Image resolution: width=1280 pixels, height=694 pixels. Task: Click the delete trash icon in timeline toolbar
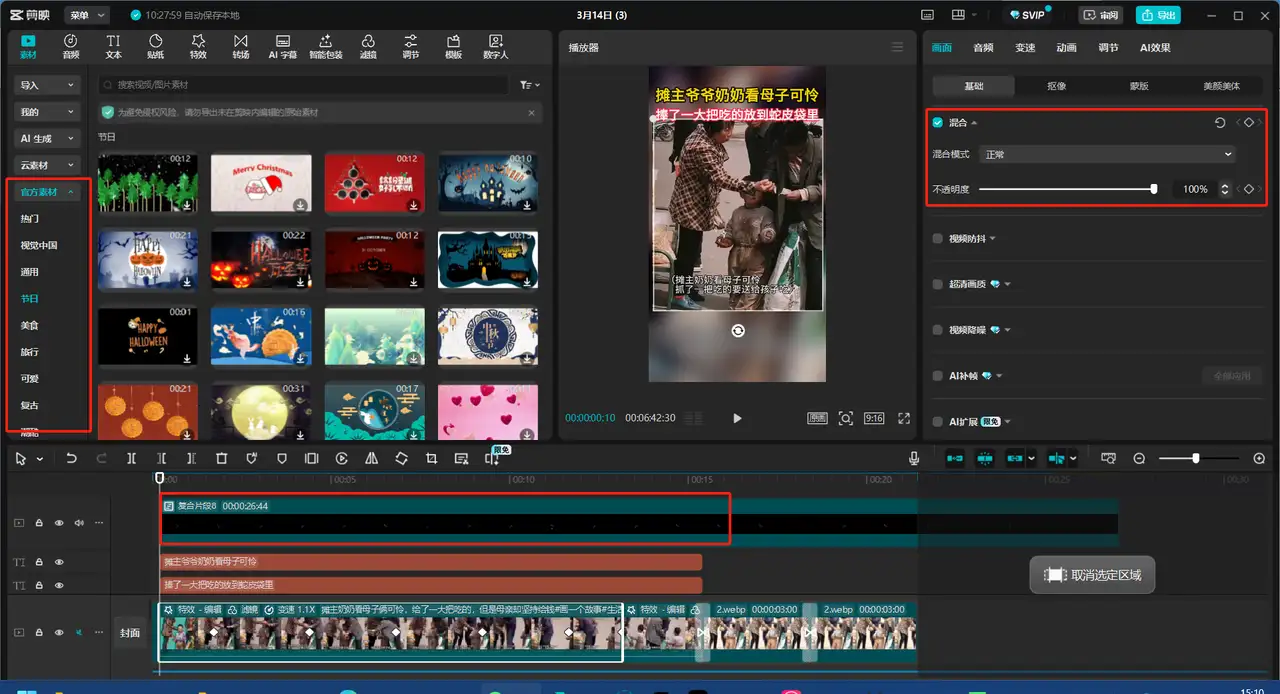pos(222,458)
